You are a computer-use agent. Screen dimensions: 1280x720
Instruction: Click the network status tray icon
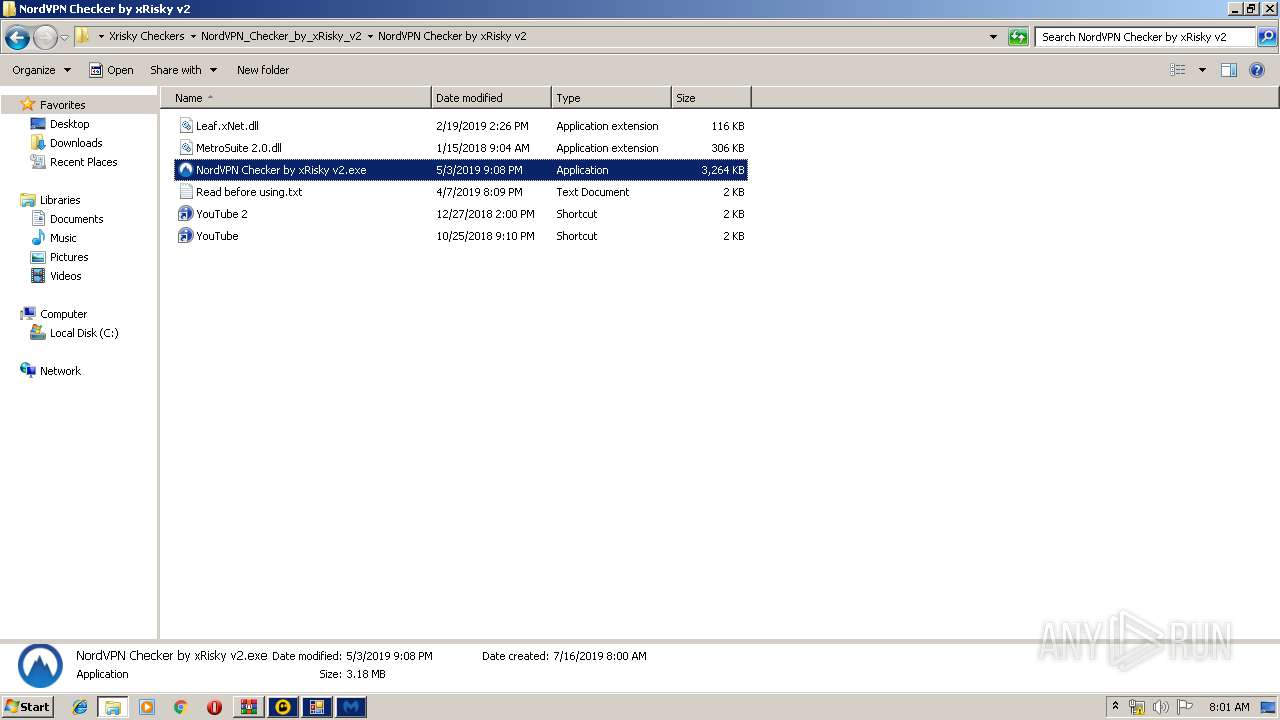point(1137,707)
